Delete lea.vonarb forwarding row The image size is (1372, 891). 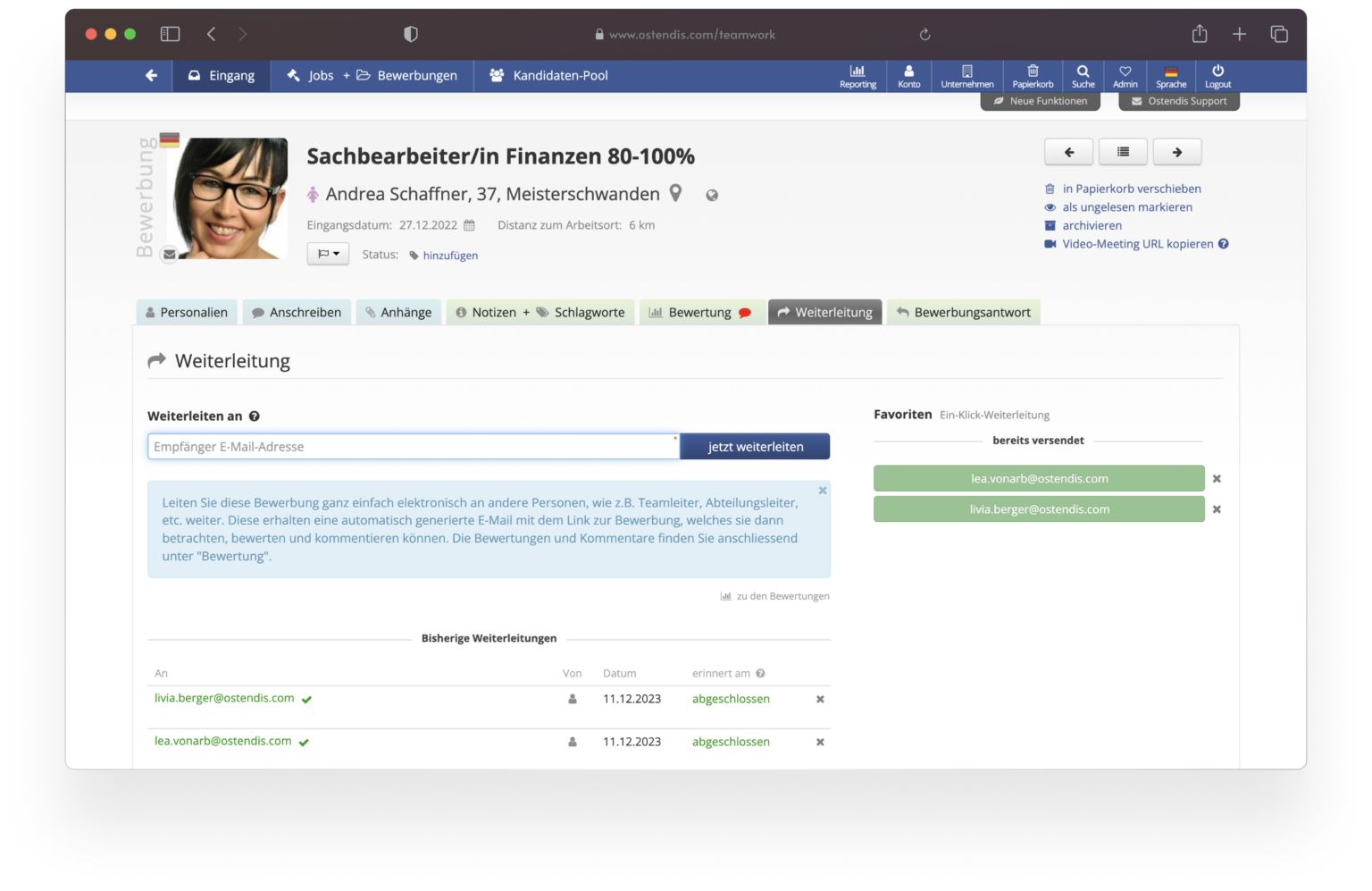pos(820,743)
